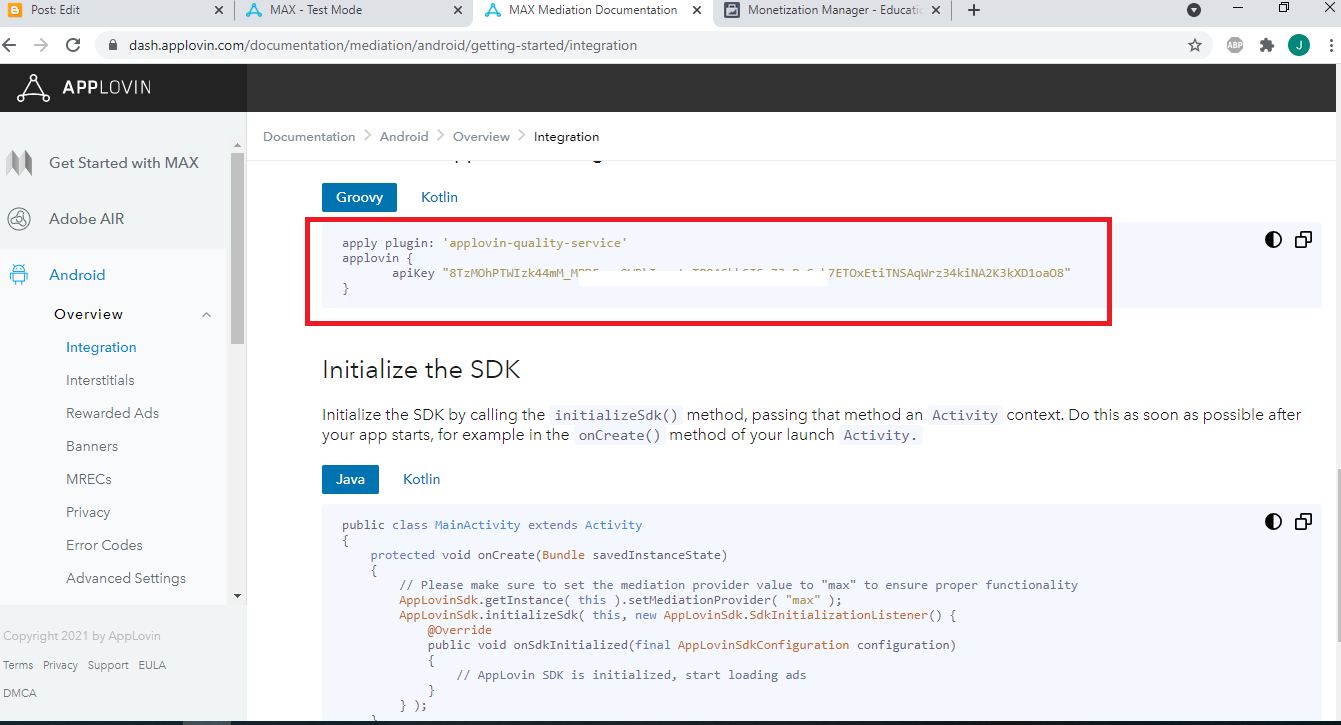This screenshot has height=725, width=1341.
Task: Select the Groovy code tab
Action: (359, 197)
